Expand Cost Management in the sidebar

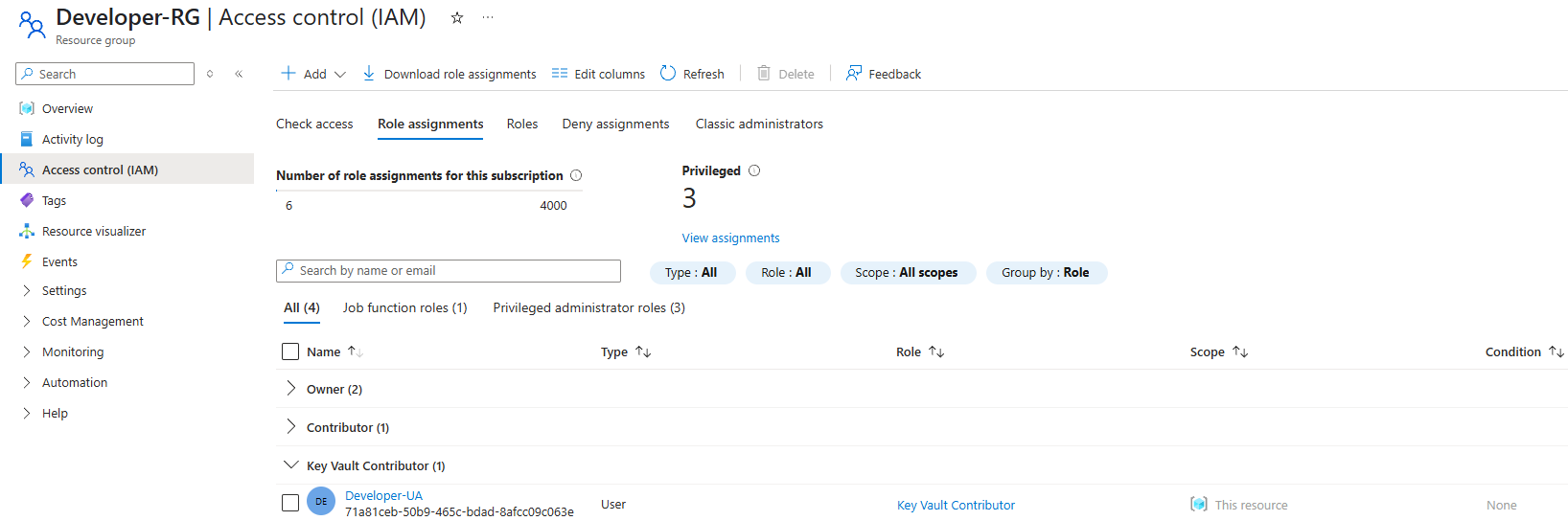point(27,321)
